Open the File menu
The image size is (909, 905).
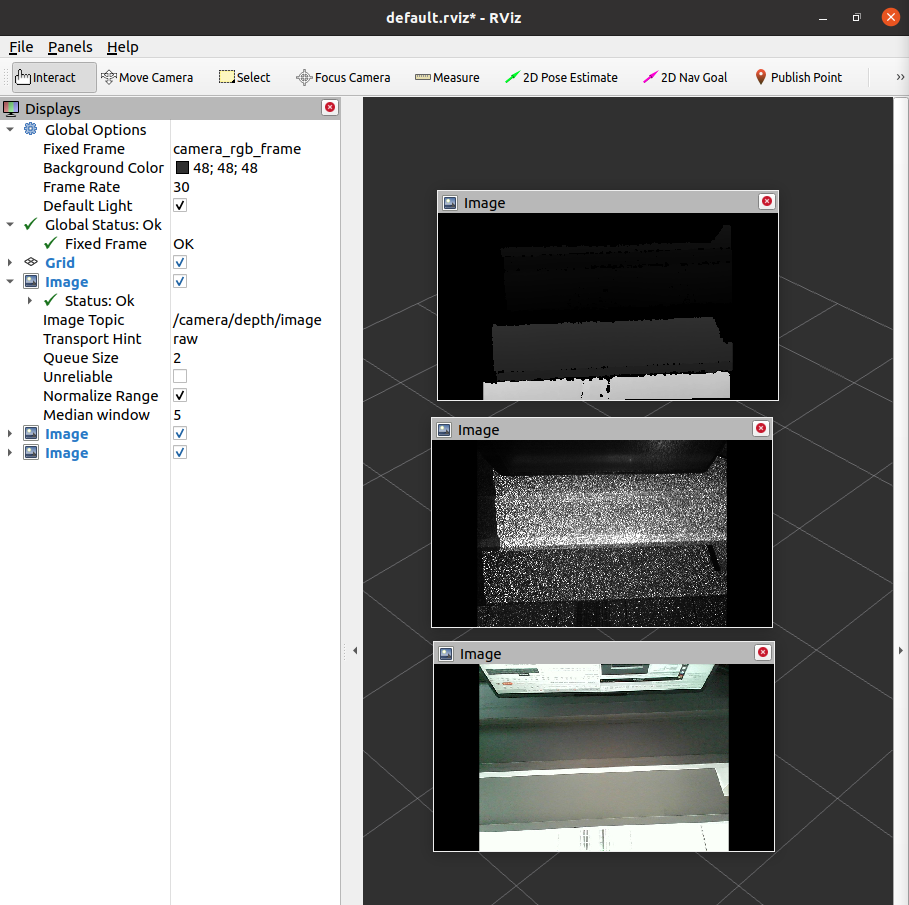click(21, 46)
